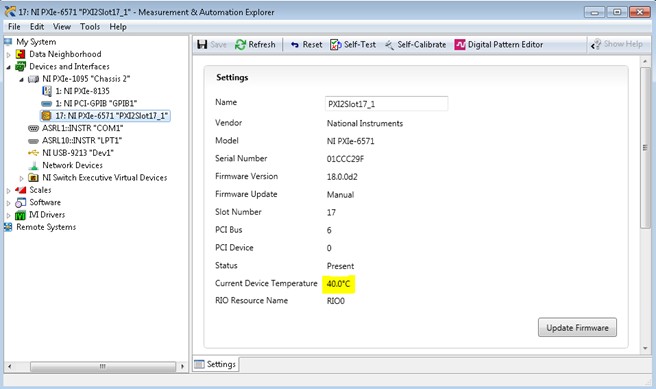Click the "Present" status value

340,266
